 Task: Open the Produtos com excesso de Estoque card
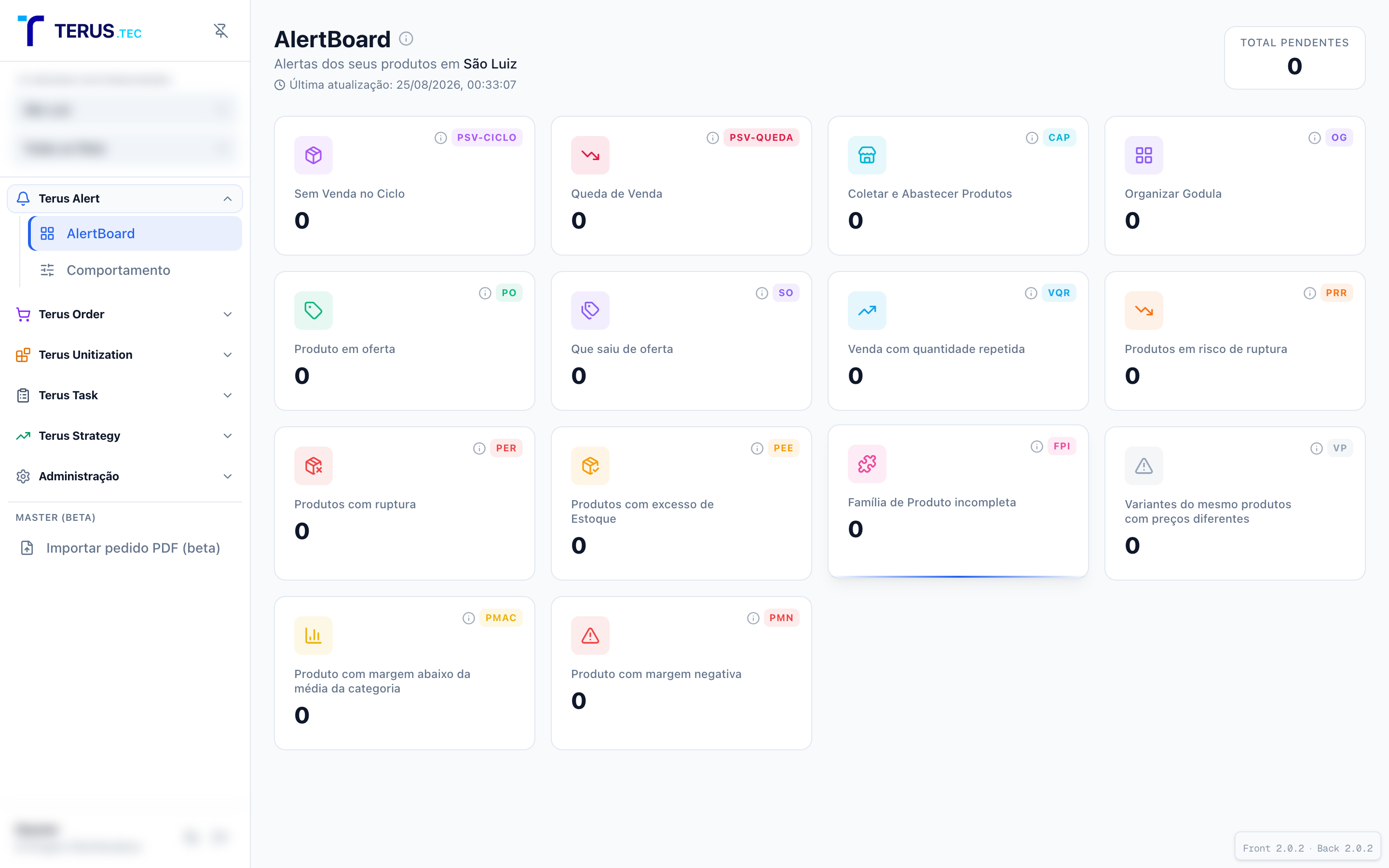pyautogui.click(x=681, y=503)
